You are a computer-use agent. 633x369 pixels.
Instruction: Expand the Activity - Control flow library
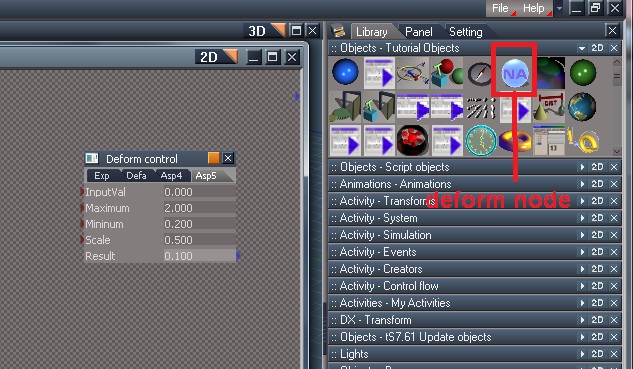point(582,286)
